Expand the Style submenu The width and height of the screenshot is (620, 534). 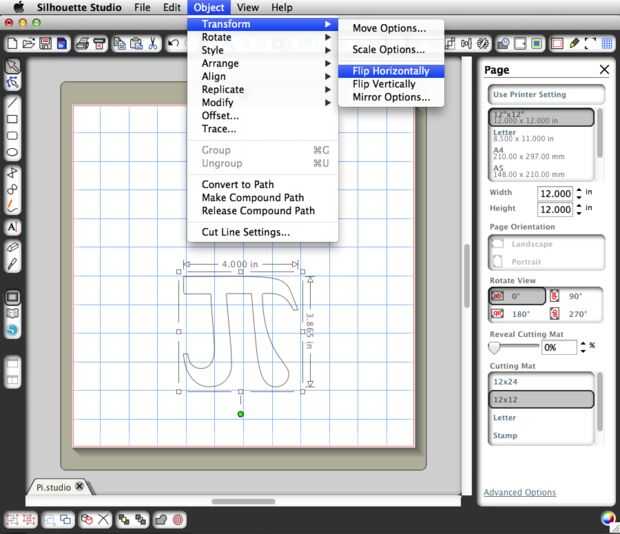click(263, 50)
